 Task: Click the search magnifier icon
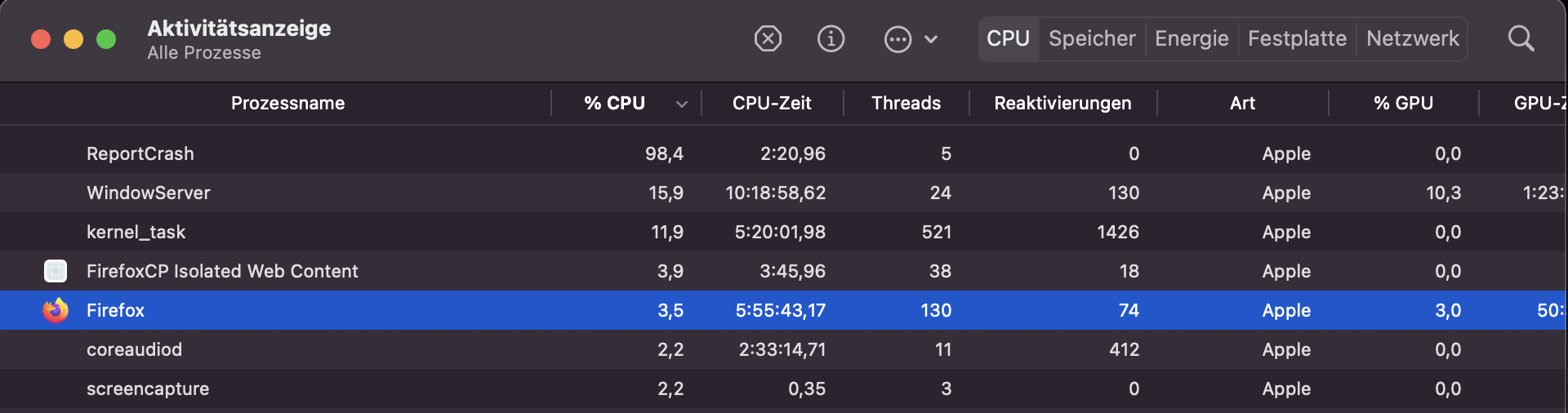point(1521,38)
